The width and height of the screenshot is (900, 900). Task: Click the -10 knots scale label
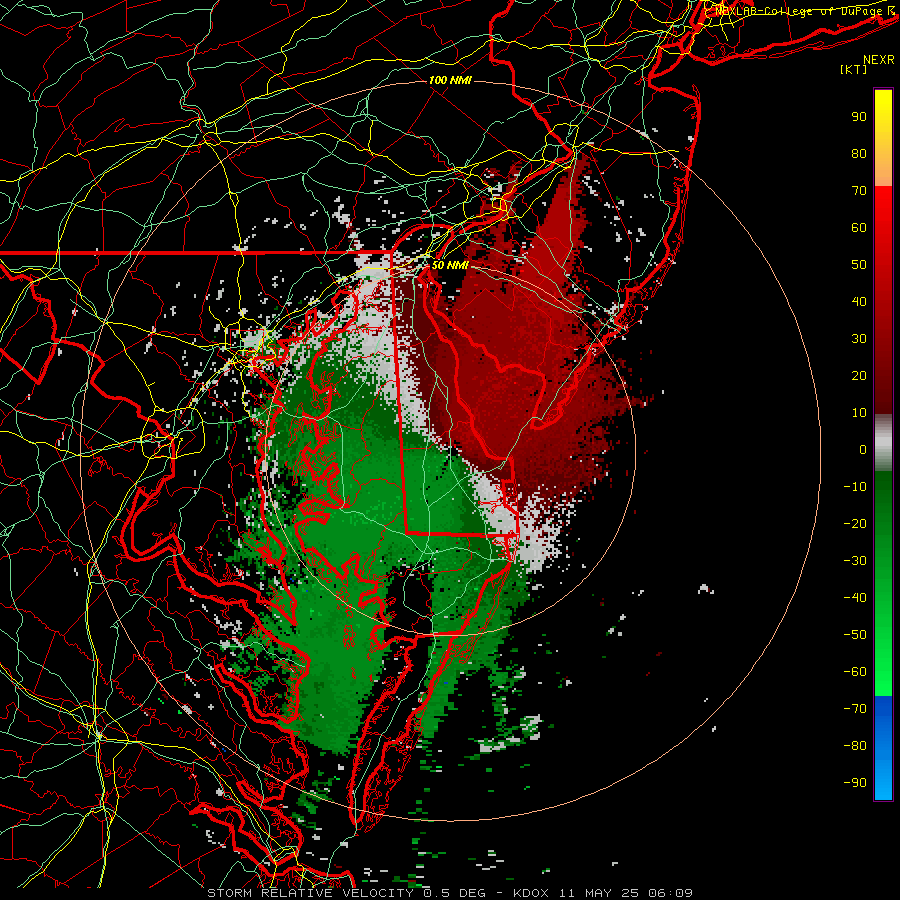(x=855, y=487)
